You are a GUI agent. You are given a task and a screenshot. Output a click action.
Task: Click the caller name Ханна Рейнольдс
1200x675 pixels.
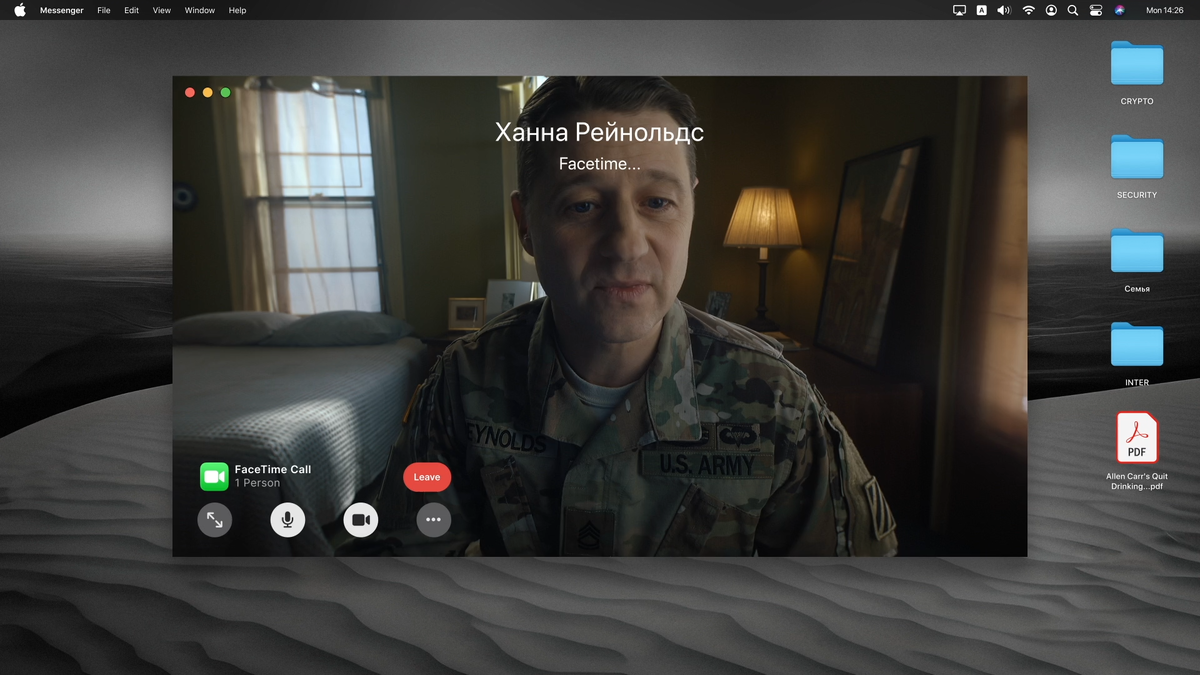[x=600, y=132]
